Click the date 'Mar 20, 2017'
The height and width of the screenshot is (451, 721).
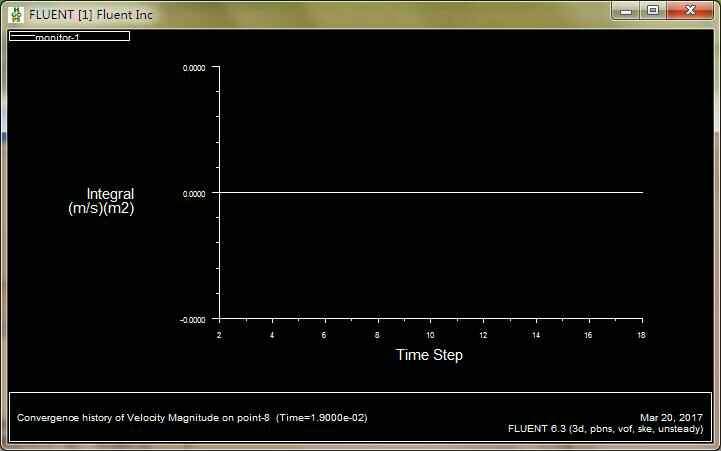pyautogui.click(x=671, y=417)
